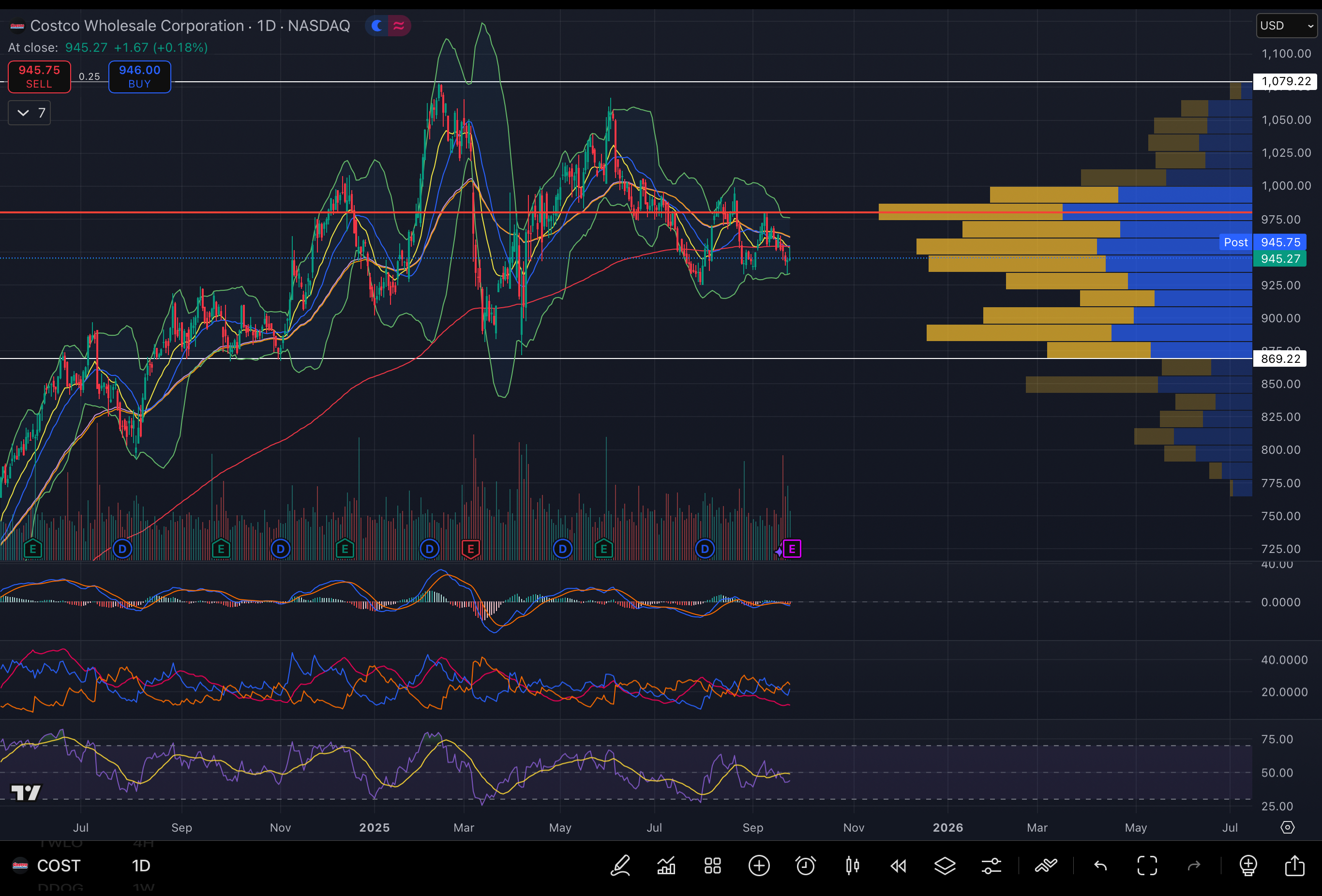Viewport: 1322px width, 896px height.
Task: Change chart type via candlestick icon
Action: [x=852, y=866]
